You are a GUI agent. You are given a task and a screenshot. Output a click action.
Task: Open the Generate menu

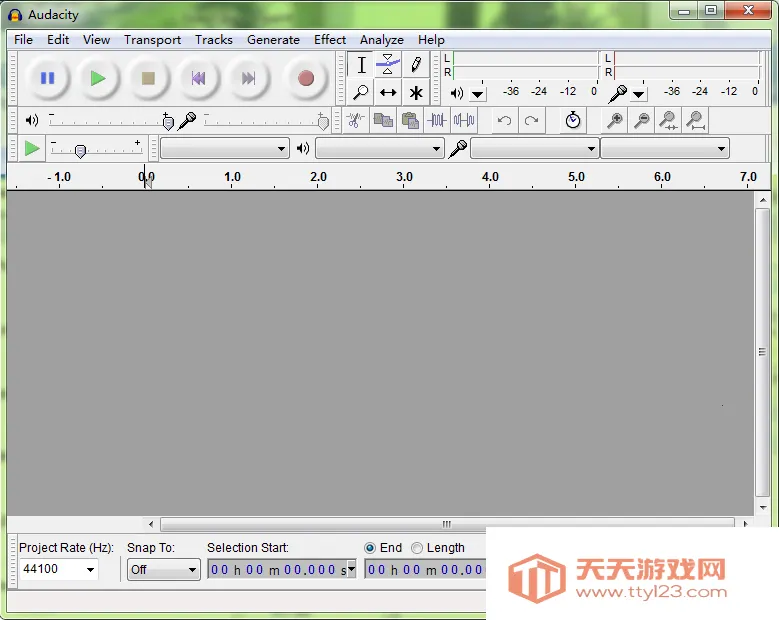(273, 40)
